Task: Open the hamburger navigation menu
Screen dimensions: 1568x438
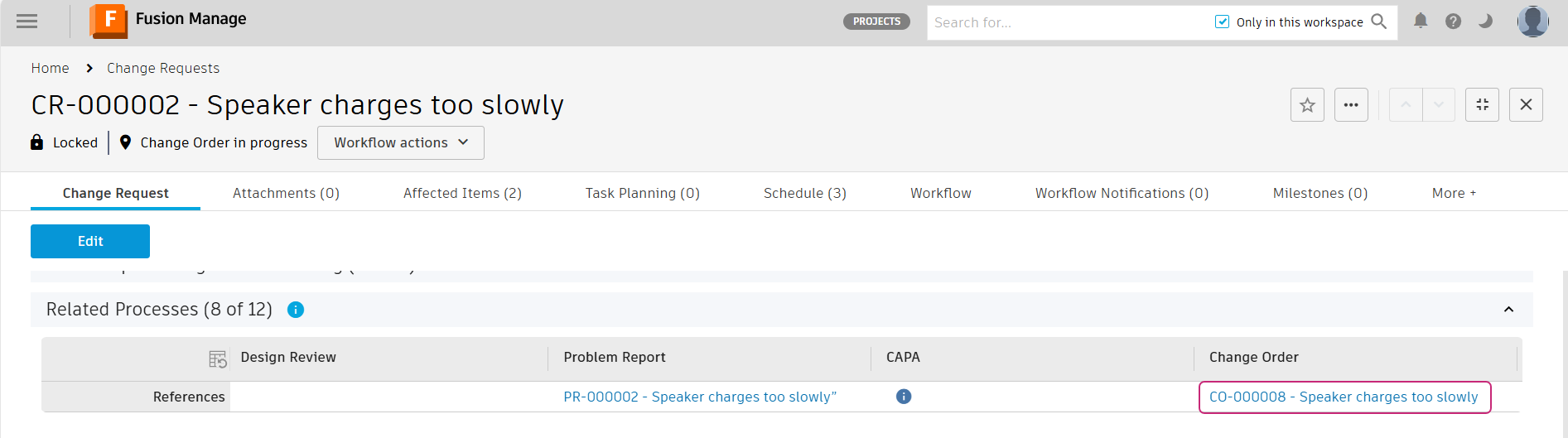Action: click(27, 22)
